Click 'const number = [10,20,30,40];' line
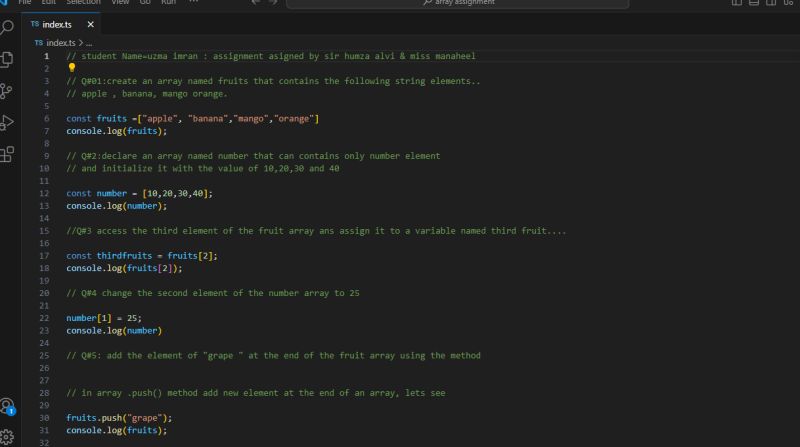 139,193
